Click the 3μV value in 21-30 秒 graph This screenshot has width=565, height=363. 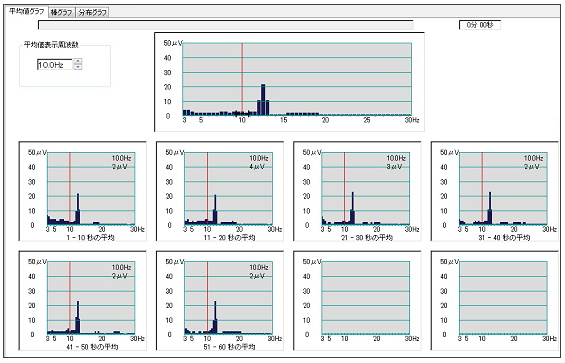click(x=394, y=167)
